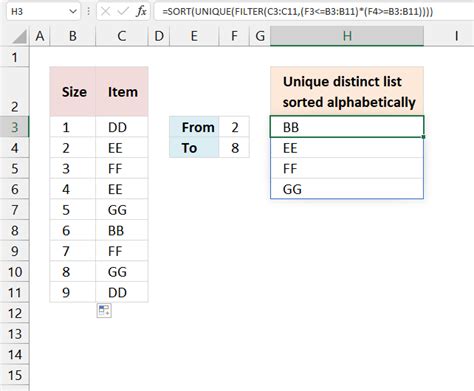
Task: Select column H header
Action: tap(347, 36)
